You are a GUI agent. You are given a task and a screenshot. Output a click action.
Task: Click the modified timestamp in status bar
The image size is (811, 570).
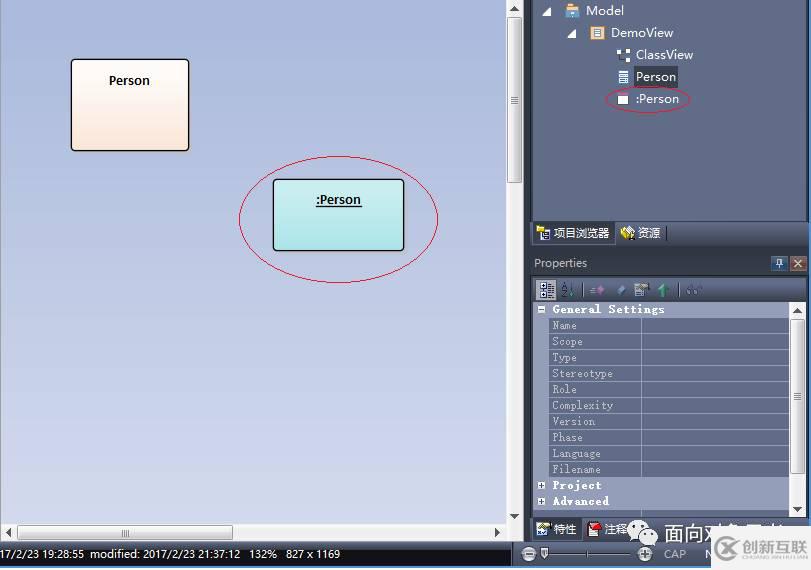click(x=165, y=554)
